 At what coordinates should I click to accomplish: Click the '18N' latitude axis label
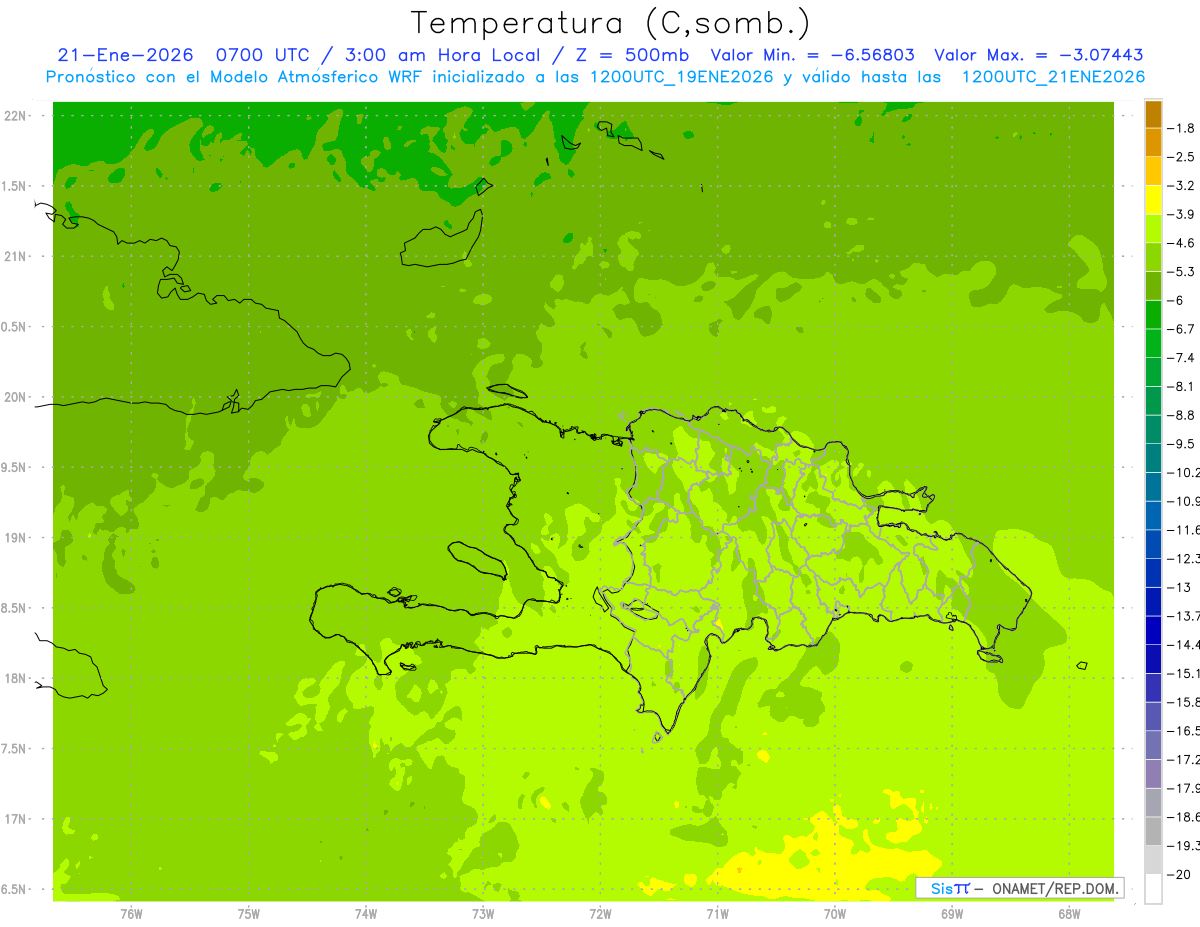(17, 678)
